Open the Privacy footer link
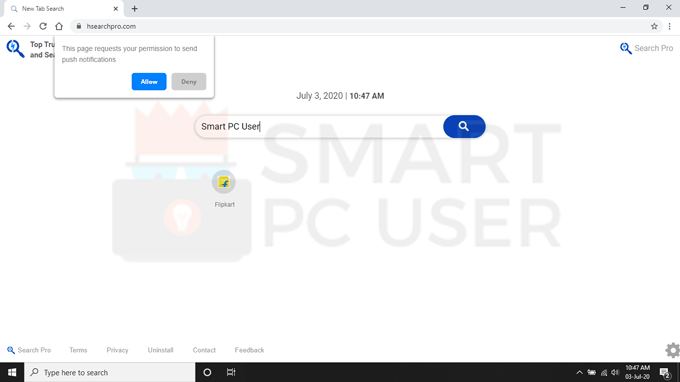Image resolution: width=680 pixels, height=382 pixels. 118,350
